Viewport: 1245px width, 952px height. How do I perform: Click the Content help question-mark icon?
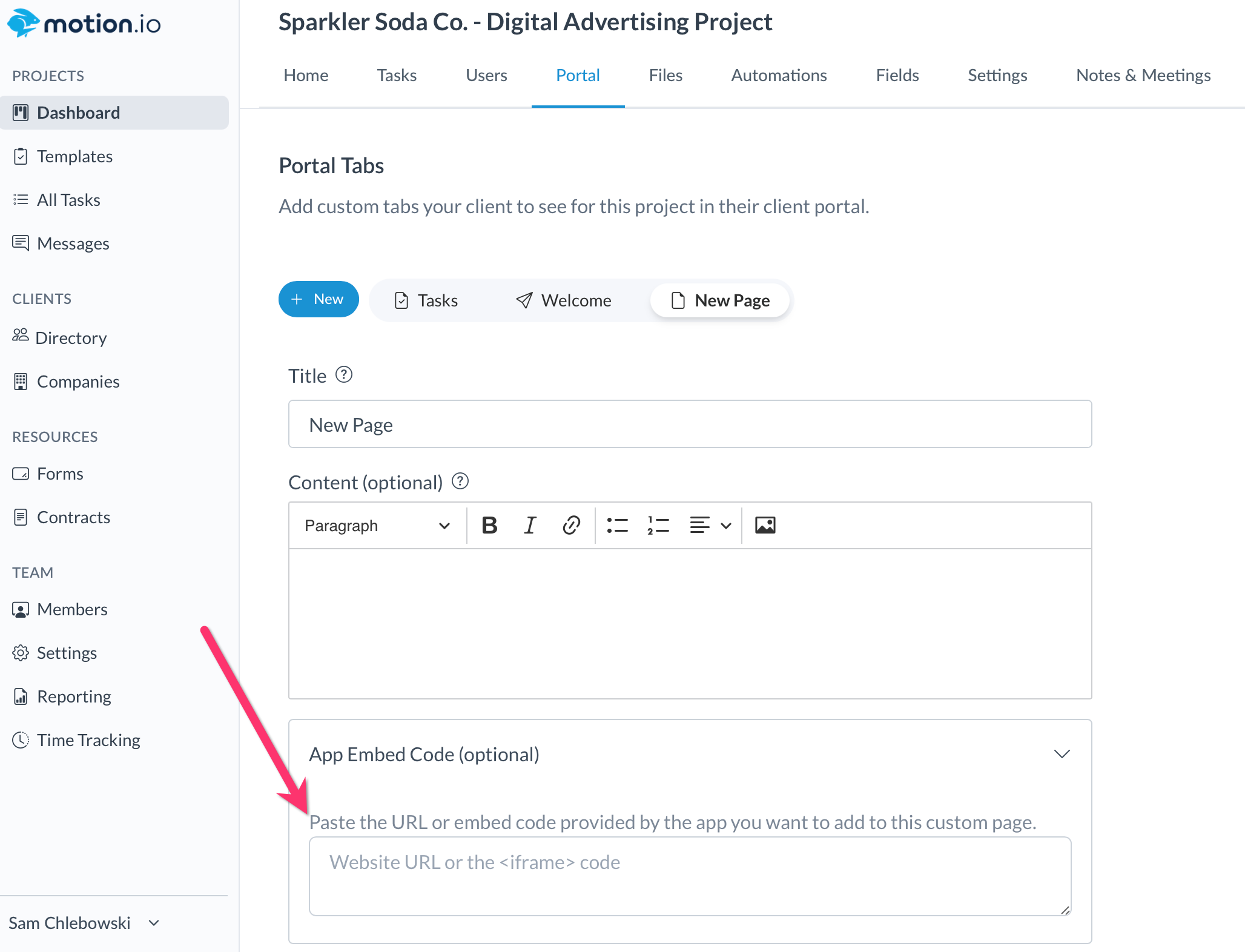pos(460,481)
